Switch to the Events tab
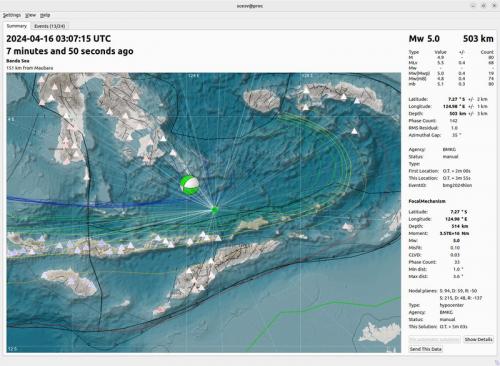Image resolution: width=500 pixels, height=366 pixels. click(x=50, y=26)
